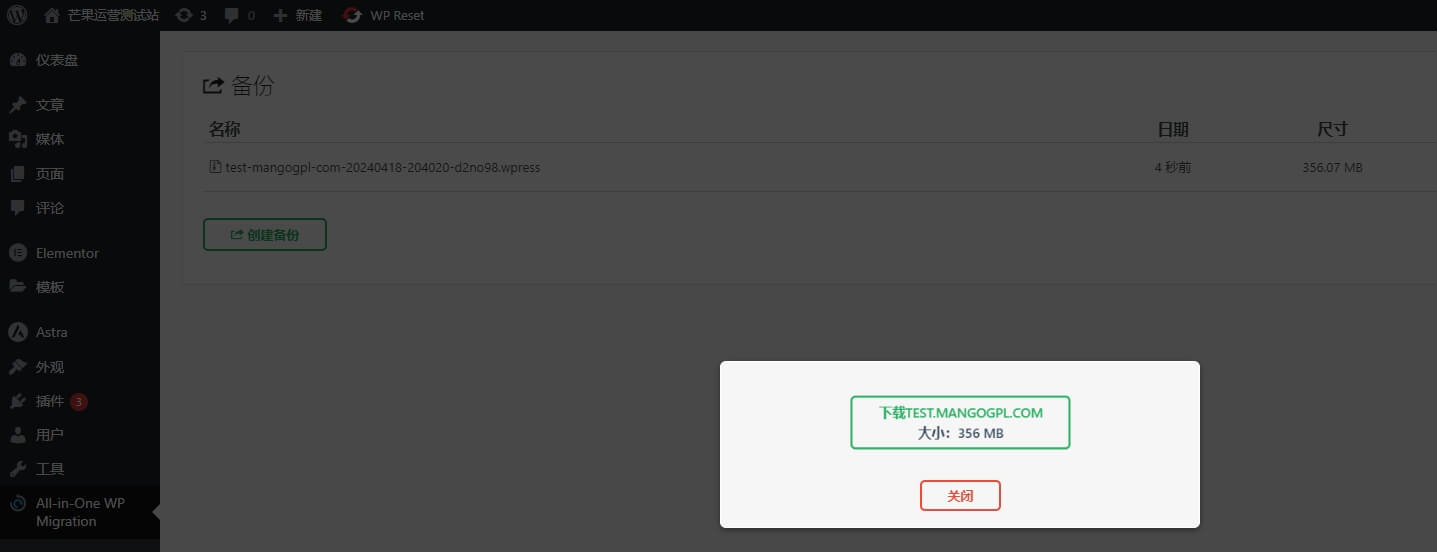Open the 评论 comments menu item
Viewport: 1437px width, 552px height.
point(80,208)
